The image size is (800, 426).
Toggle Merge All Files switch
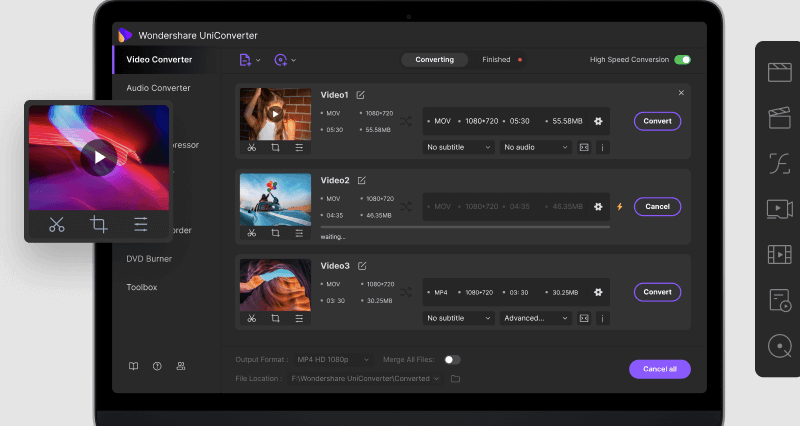(x=452, y=360)
